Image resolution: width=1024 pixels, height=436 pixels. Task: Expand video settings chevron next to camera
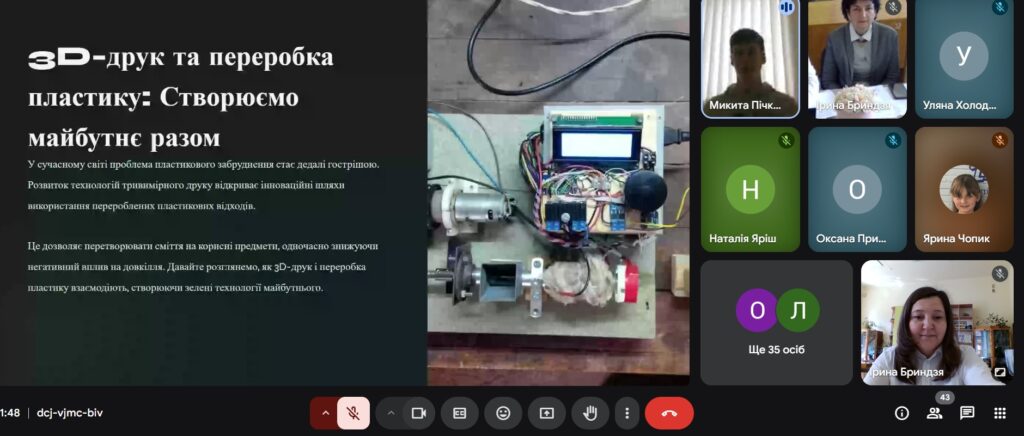pyautogui.click(x=391, y=412)
